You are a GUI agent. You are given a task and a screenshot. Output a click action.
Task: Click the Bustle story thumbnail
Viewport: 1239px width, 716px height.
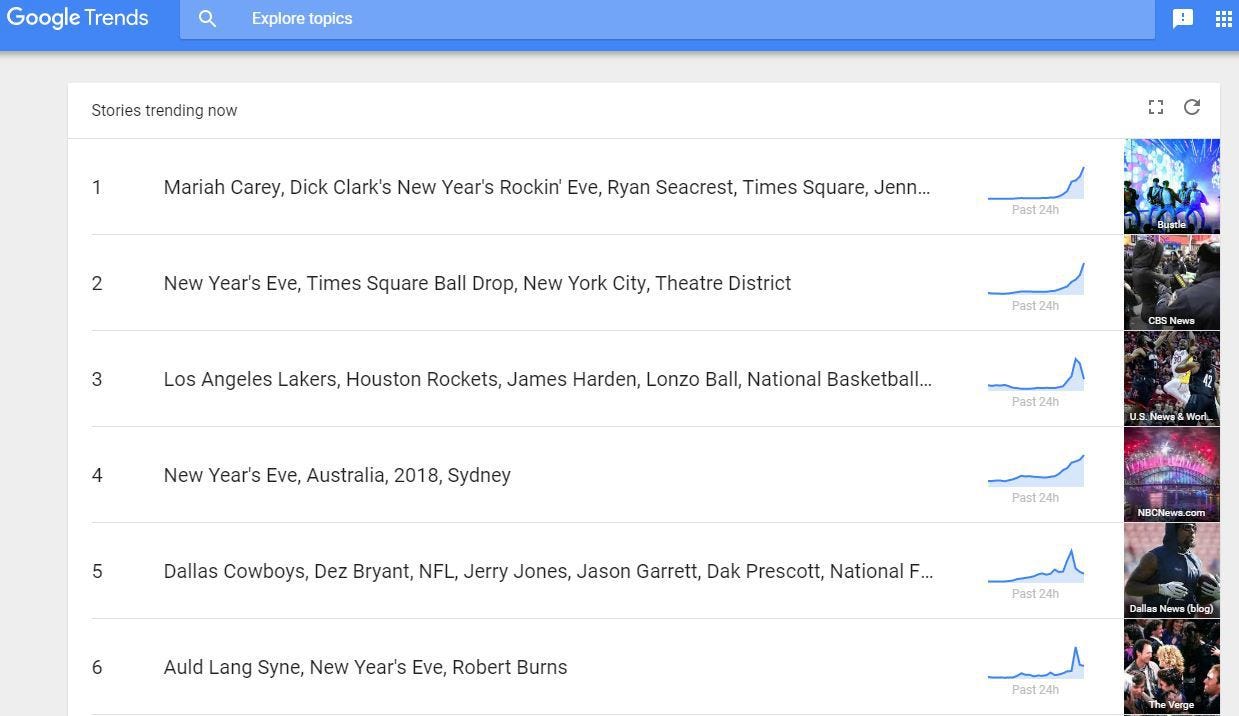(x=1171, y=186)
